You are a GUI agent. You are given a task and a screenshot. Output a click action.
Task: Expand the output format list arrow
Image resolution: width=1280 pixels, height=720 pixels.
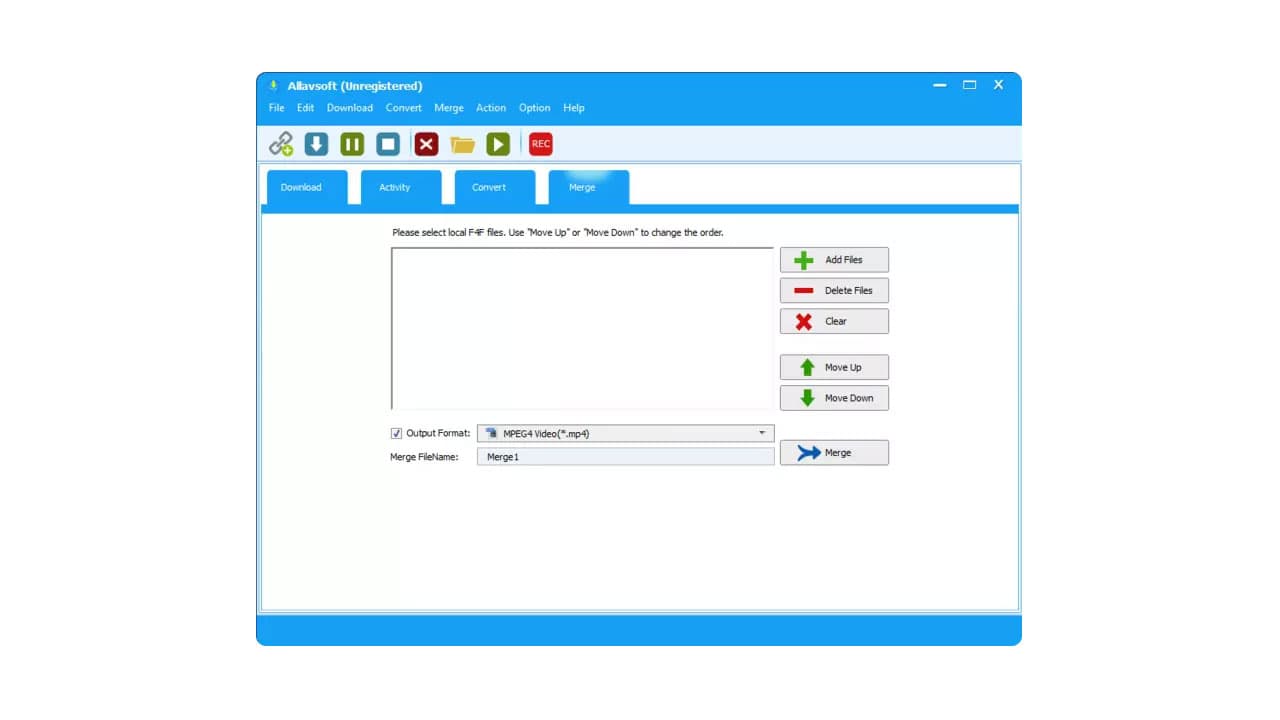pos(763,432)
